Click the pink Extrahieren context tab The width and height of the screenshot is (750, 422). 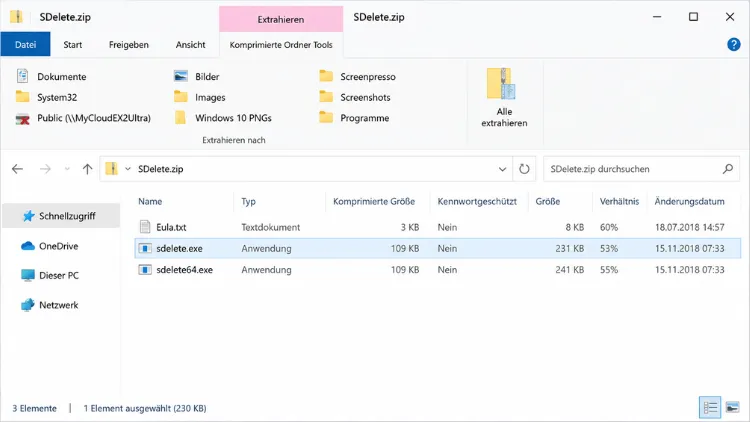(x=281, y=19)
